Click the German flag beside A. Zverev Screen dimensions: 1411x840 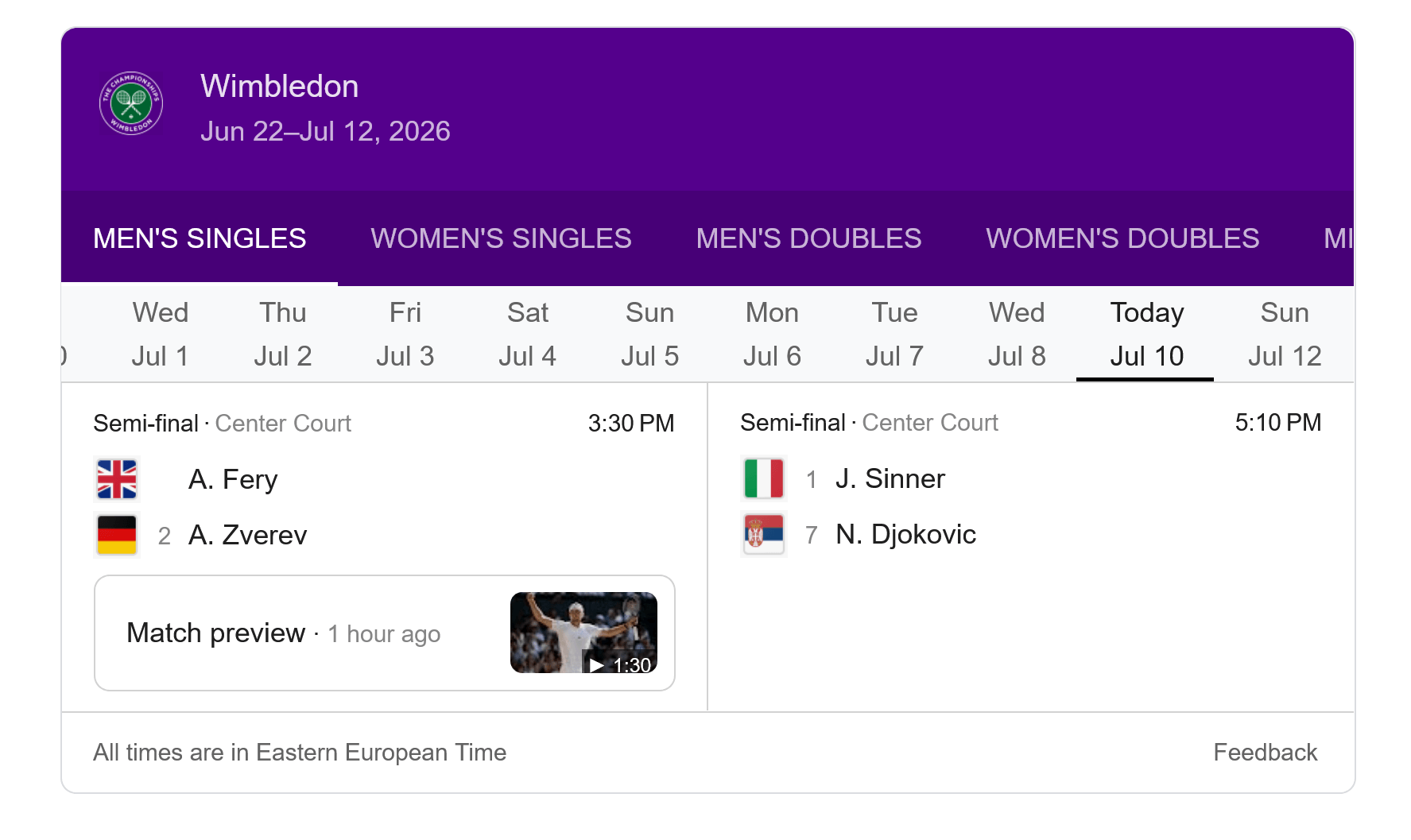(x=117, y=535)
